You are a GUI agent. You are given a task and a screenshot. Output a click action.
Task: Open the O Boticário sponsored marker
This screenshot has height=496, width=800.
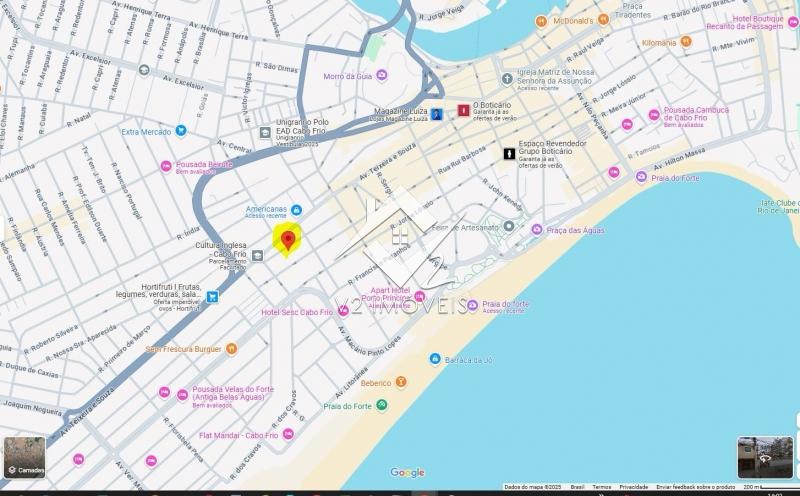(463, 109)
